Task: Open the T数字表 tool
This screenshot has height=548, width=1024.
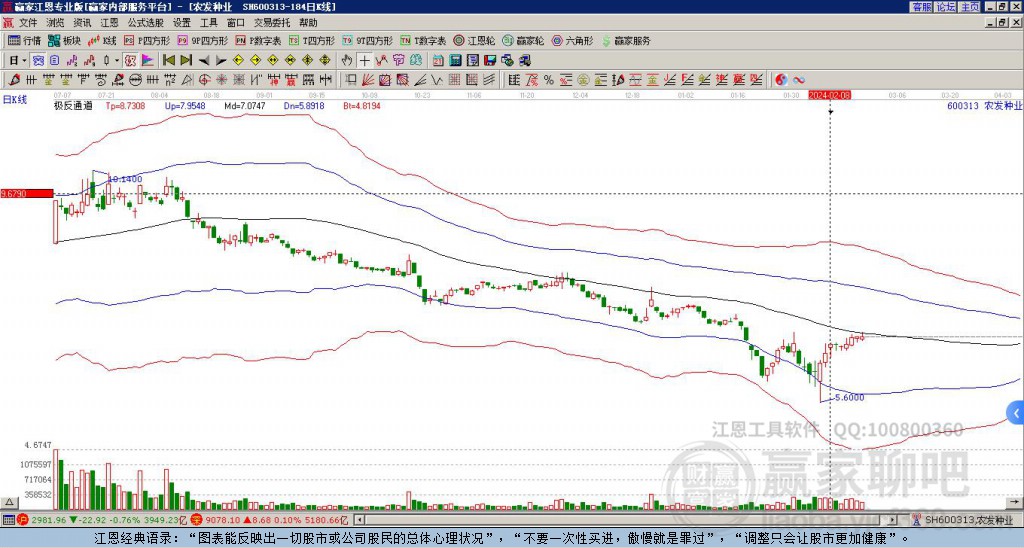Action: 424,40
